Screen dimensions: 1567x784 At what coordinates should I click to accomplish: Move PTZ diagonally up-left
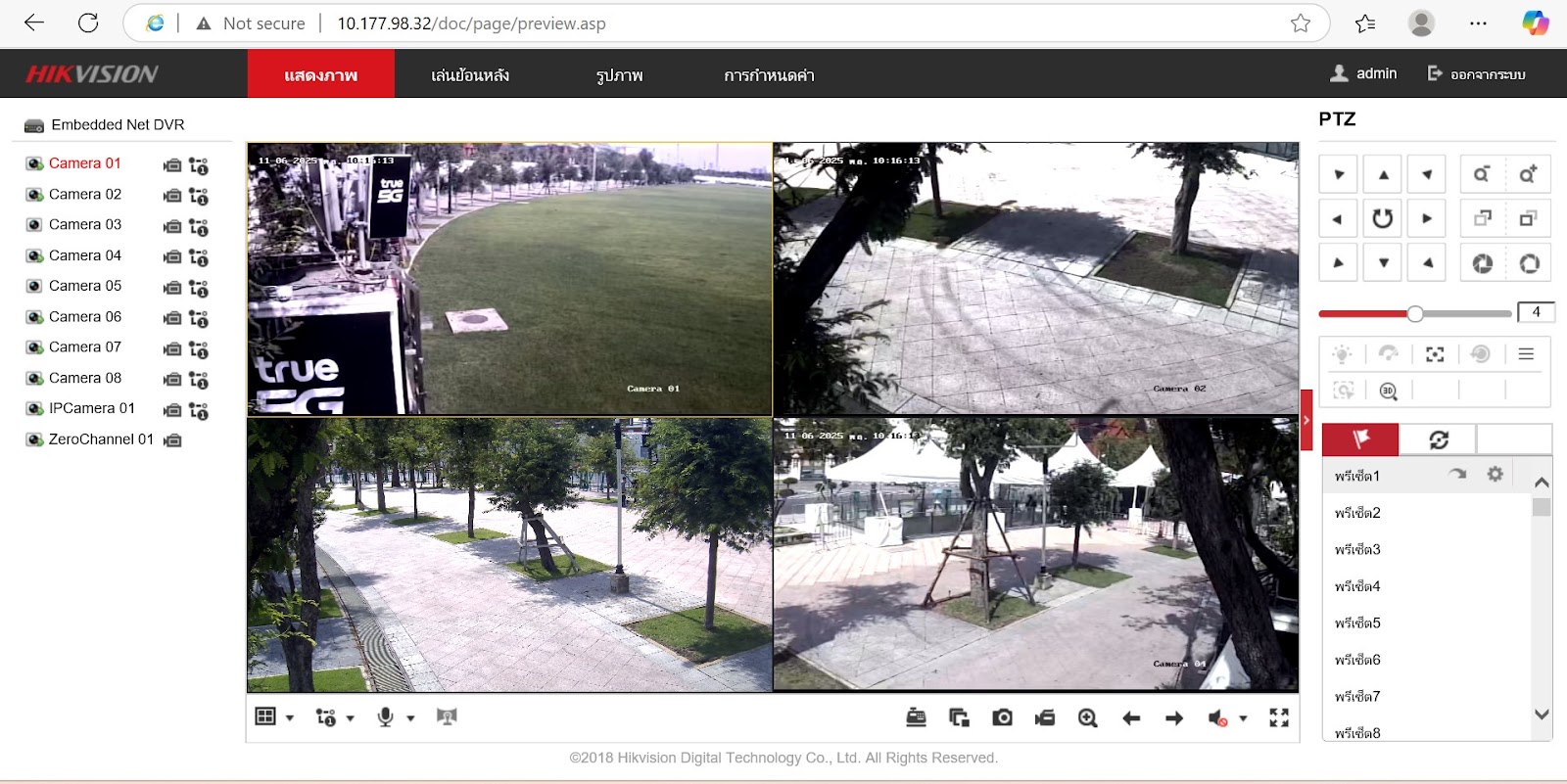tap(1338, 174)
